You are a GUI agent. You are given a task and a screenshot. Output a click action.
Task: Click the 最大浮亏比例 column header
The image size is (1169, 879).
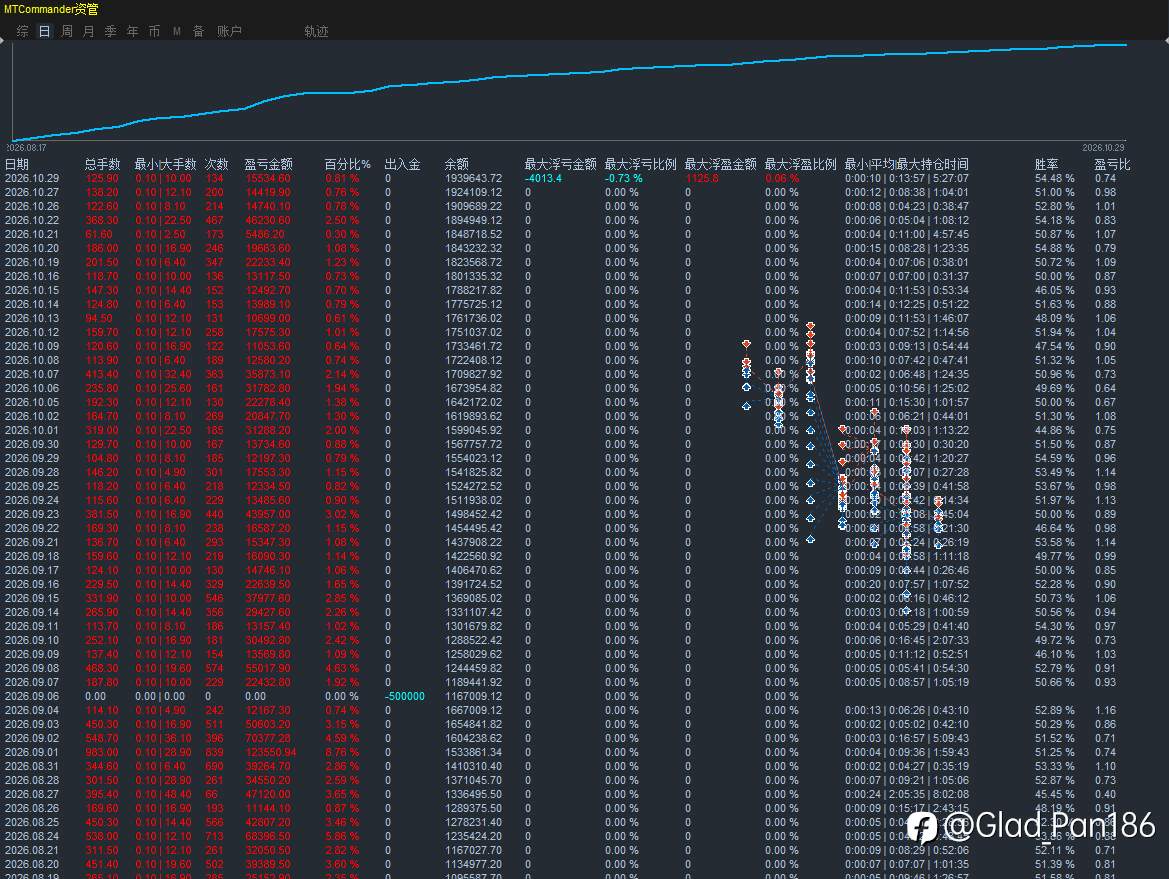click(x=640, y=164)
